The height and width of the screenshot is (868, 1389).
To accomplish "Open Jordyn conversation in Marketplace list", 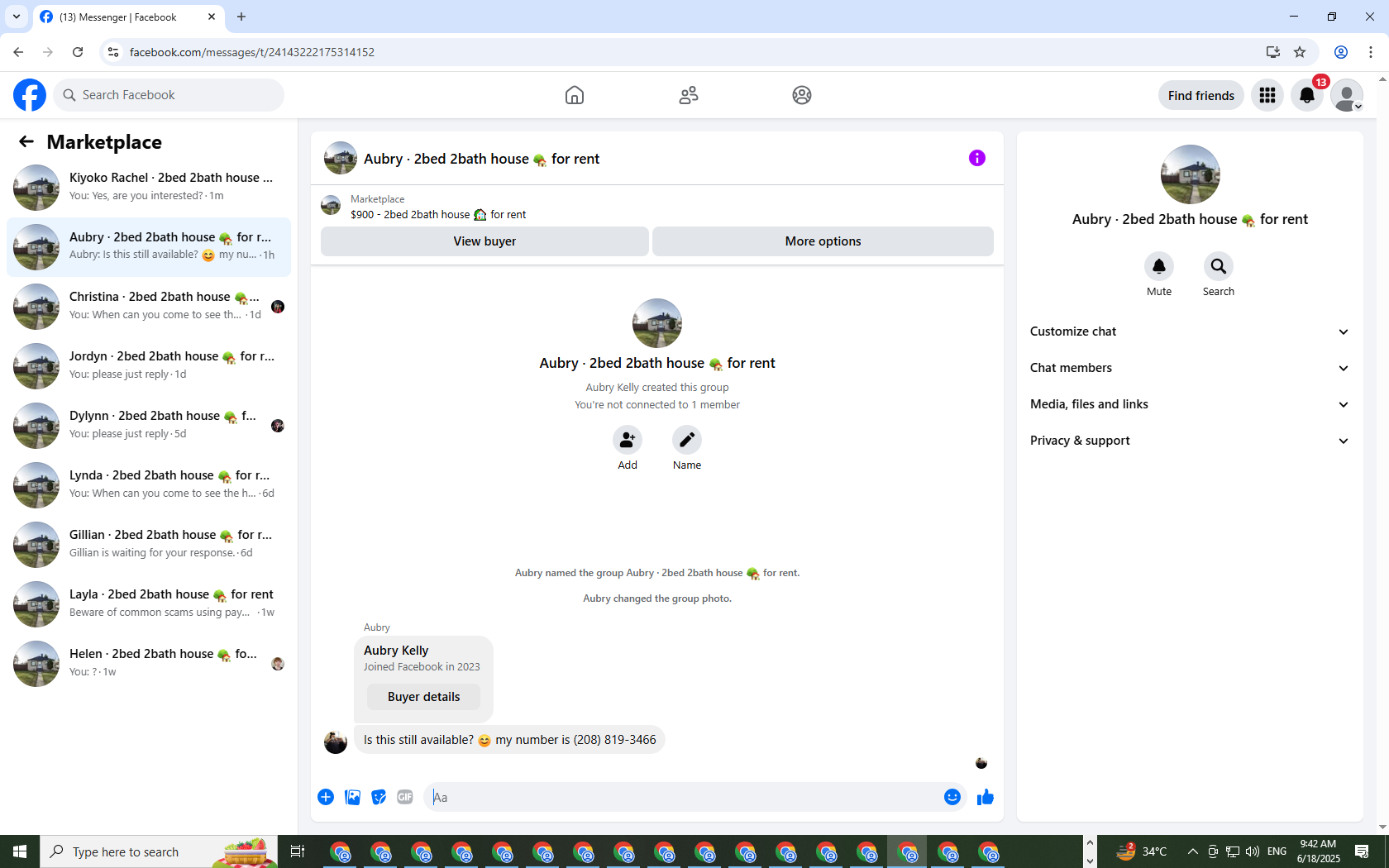I will 149,365.
